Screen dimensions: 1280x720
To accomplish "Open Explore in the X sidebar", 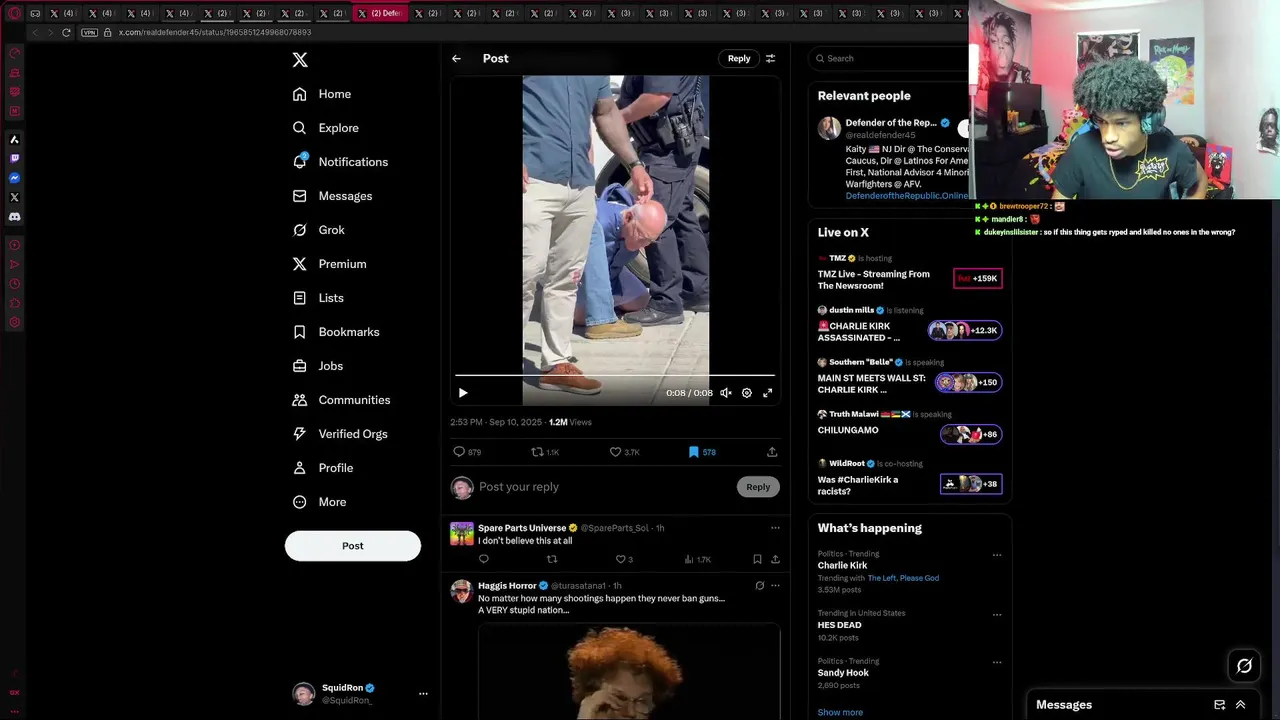I will coord(326,128).
